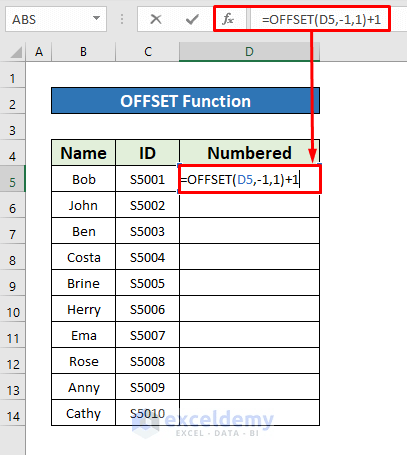Select column D header
The image size is (407, 455).
point(249,52)
